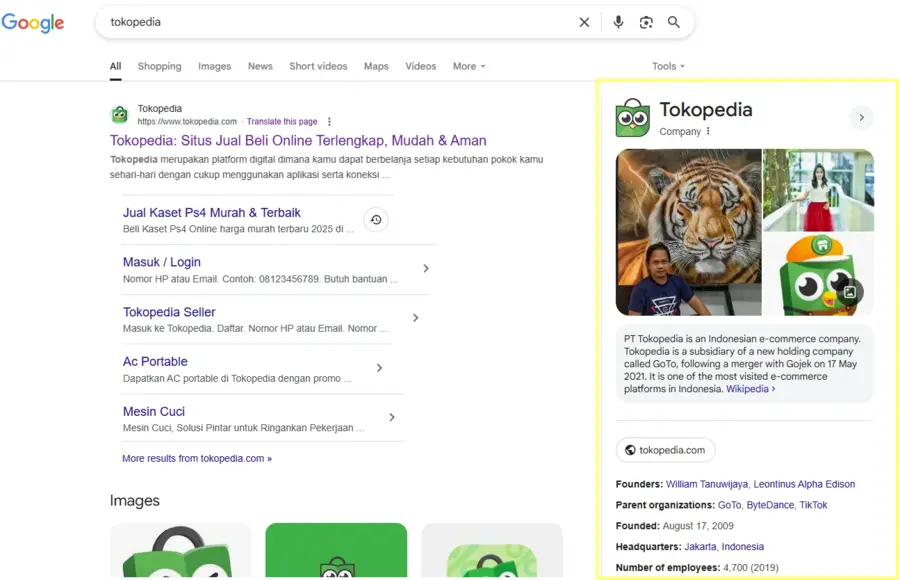Image resolution: width=900 pixels, height=580 pixels.
Task: Open the knowledge panel arrow beside Tokopedia
Action: [862, 118]
